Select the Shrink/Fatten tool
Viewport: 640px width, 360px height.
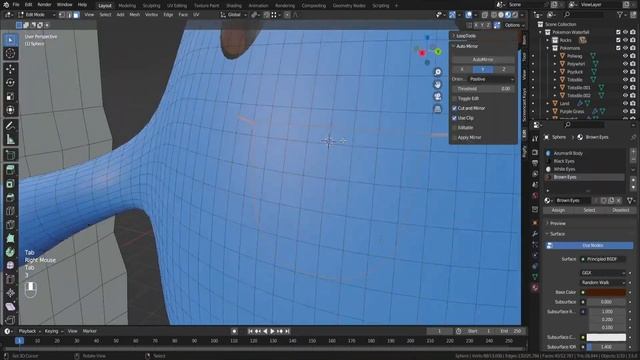click(x=10, y=293)
